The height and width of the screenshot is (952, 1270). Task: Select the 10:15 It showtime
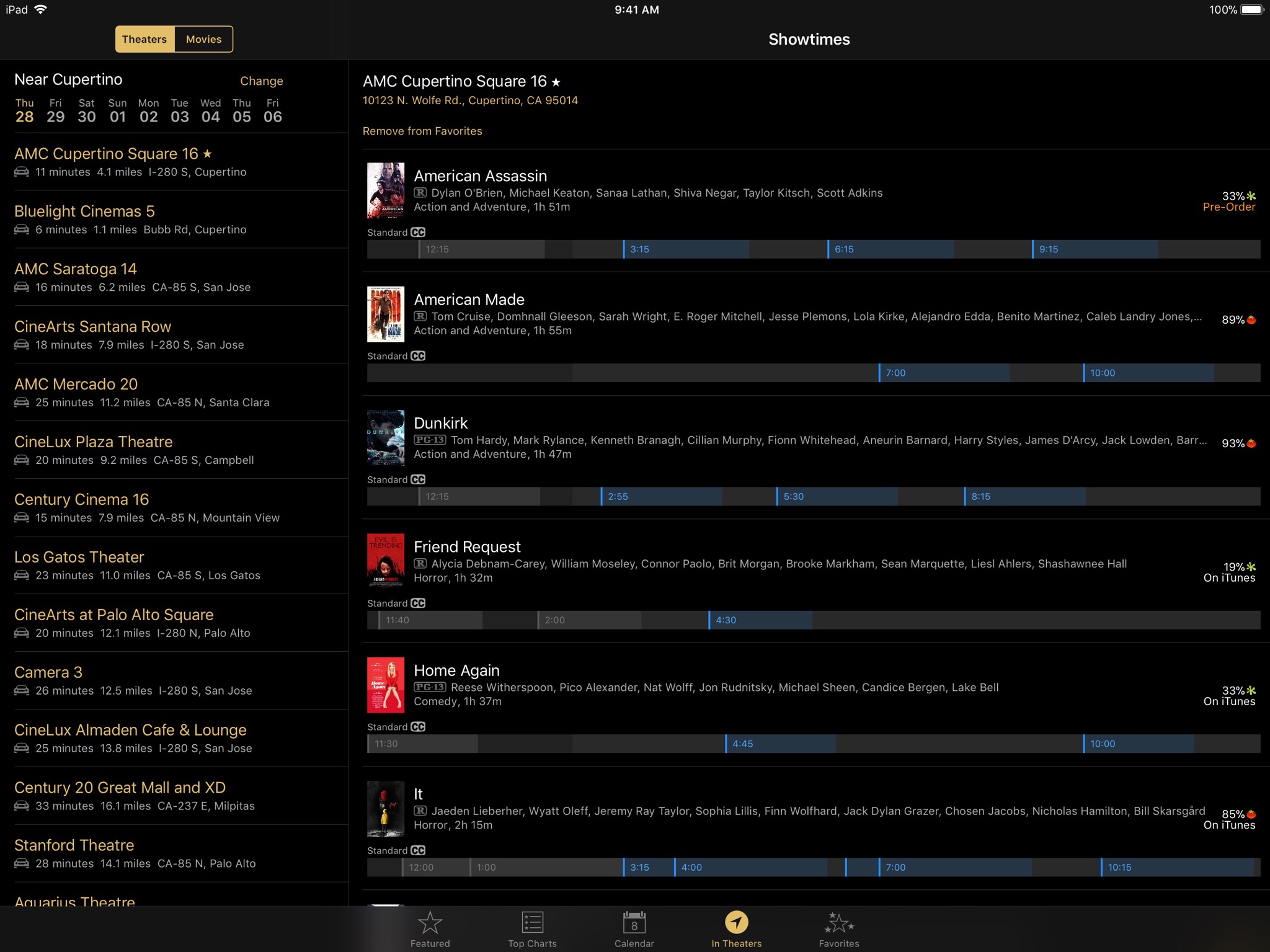coord(1178,867)
